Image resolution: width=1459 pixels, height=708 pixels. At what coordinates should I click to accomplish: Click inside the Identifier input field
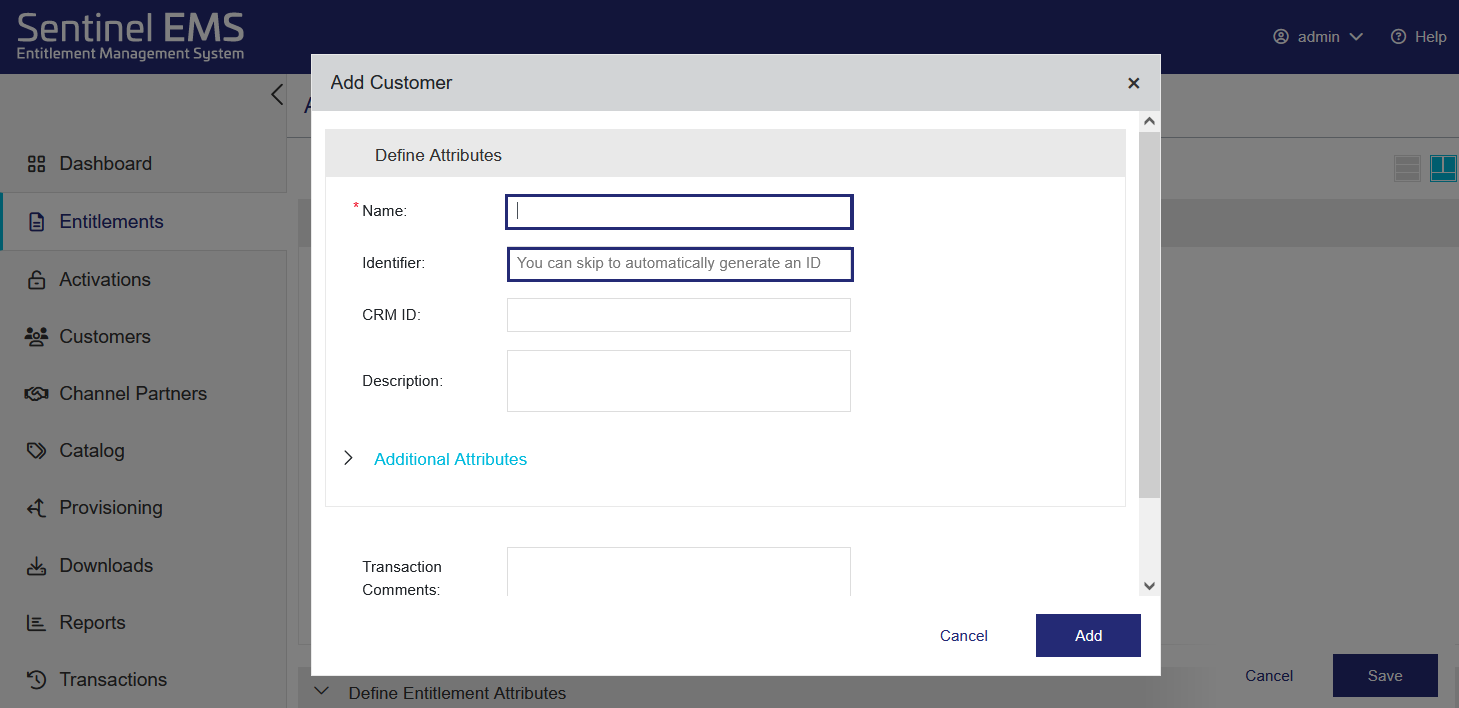[679, 263]
